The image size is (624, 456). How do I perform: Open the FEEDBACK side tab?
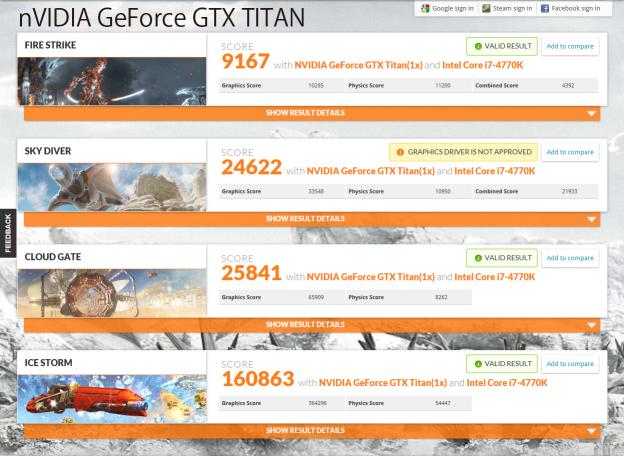(x=8, y=233)
